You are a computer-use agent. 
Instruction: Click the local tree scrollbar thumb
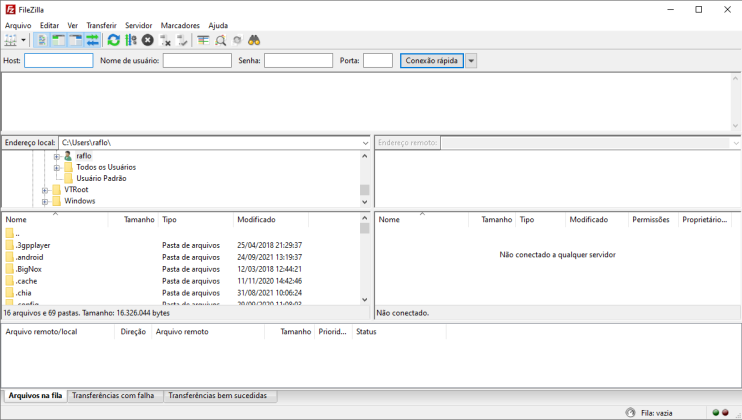point(364,190)
